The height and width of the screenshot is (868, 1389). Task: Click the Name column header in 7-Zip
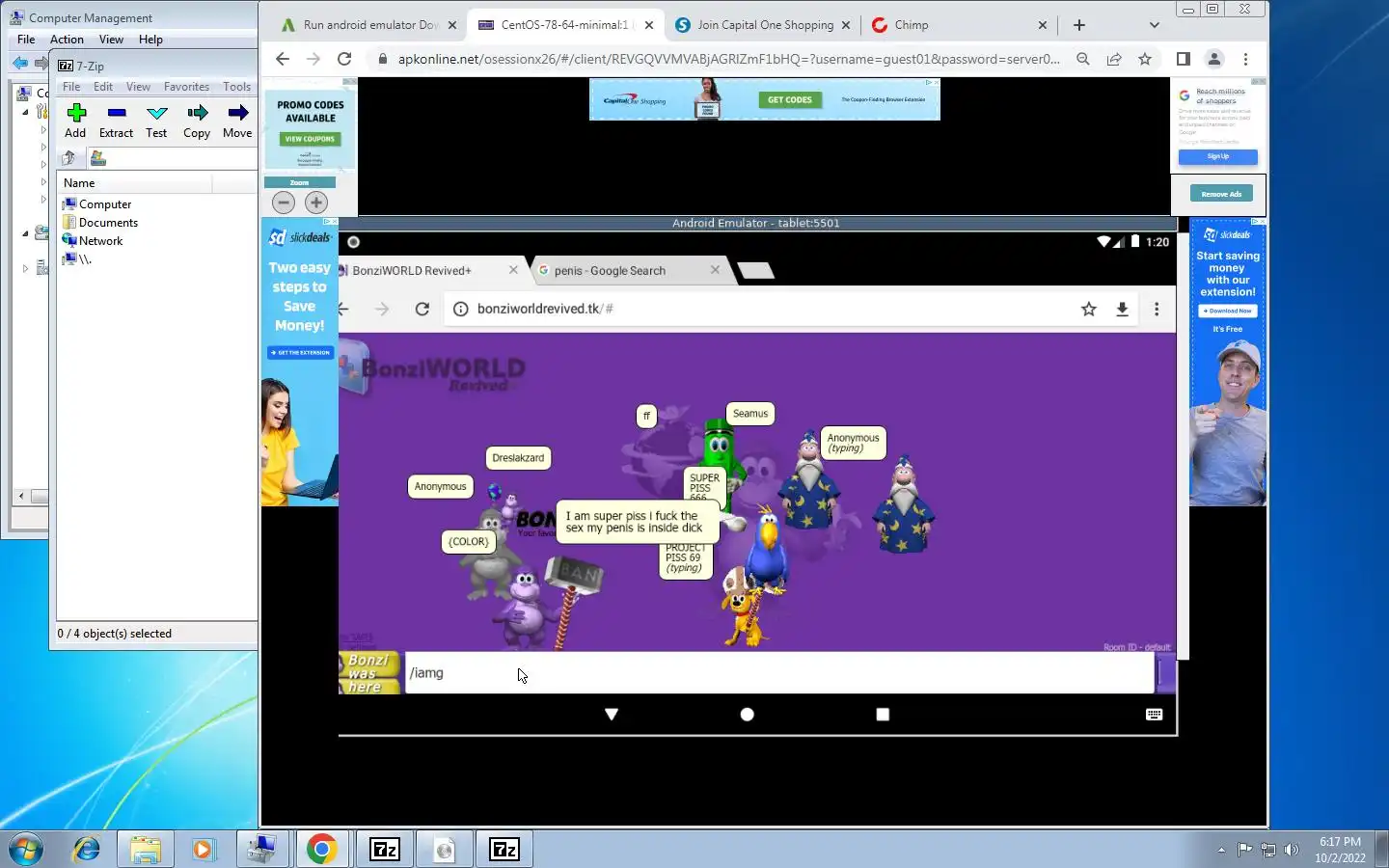point(134,183)
